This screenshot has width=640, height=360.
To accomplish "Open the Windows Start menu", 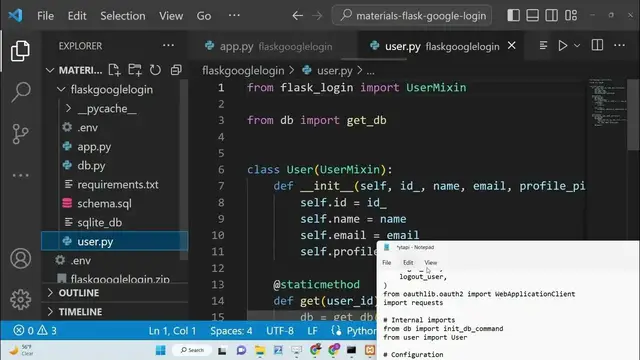I will click(x=161, y=350).
